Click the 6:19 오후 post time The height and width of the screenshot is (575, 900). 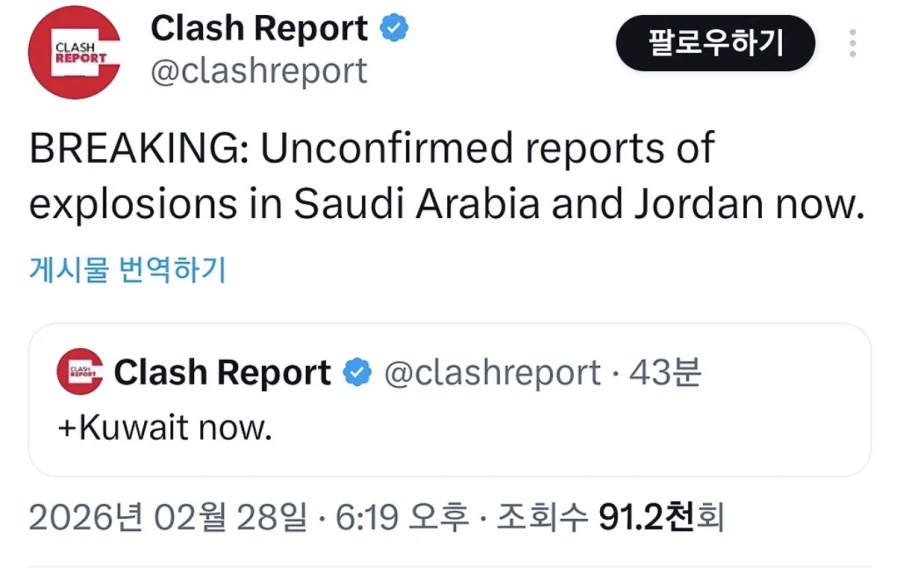pos(403,518)
